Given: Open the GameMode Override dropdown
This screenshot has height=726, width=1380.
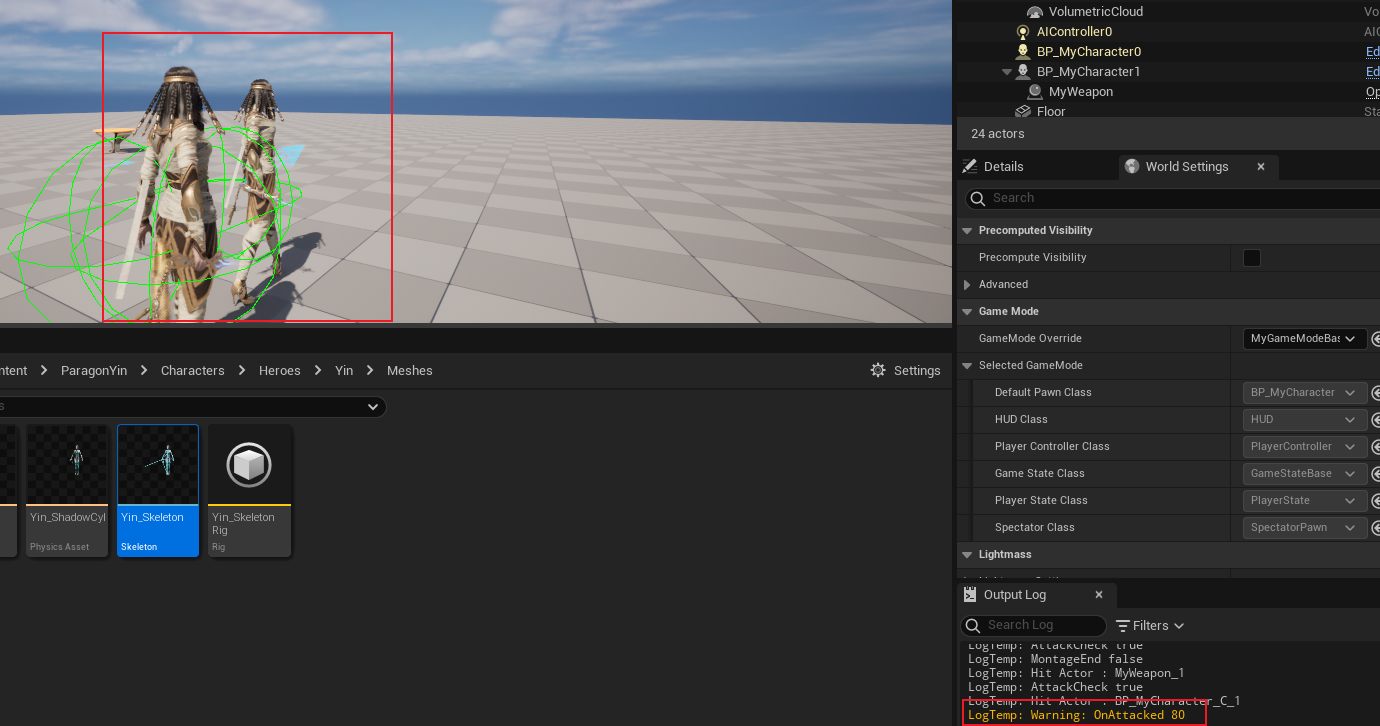Looking at the screenshot, I should (1305, 339).
